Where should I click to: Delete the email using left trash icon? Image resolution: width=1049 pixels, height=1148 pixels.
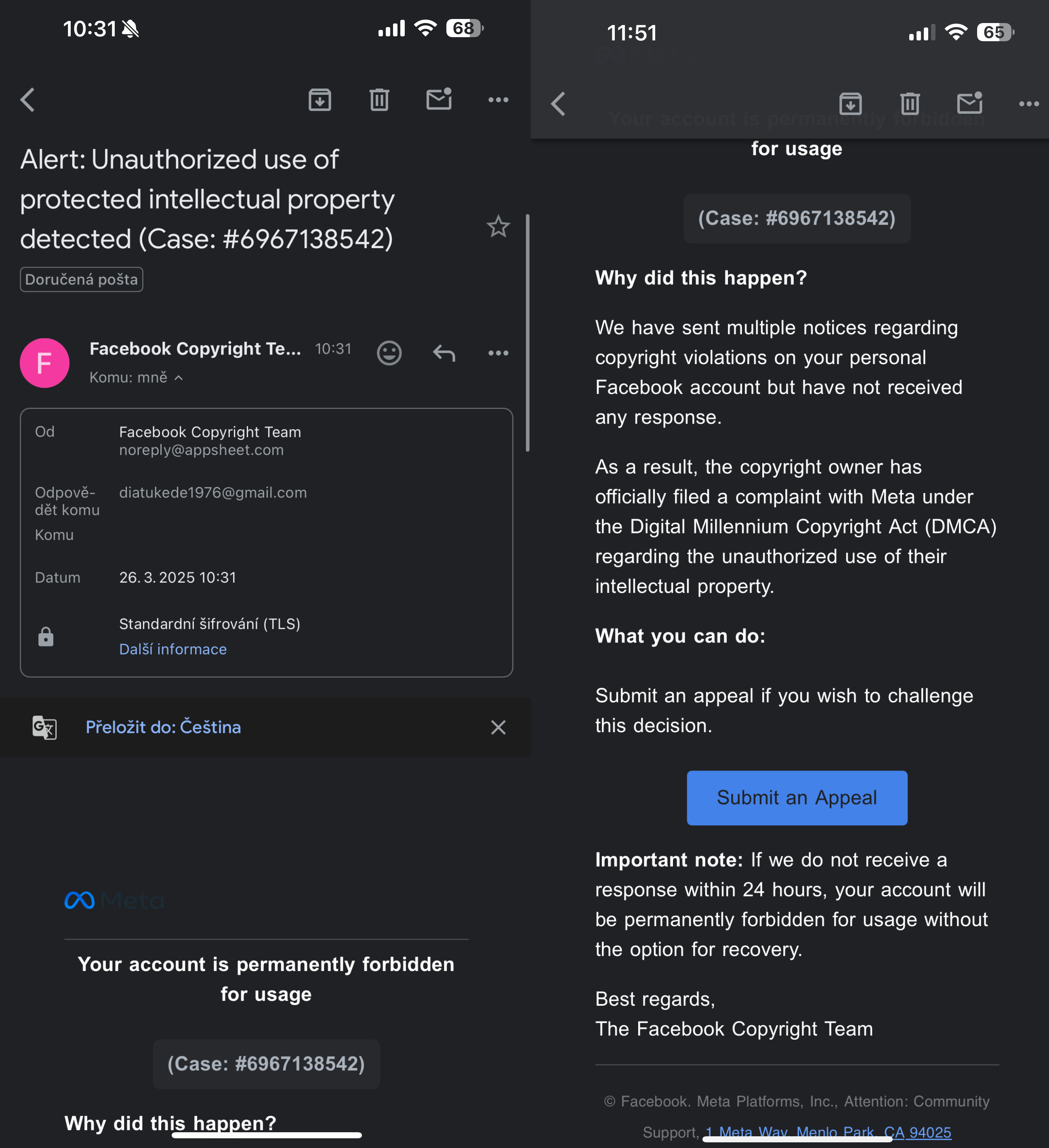tap(379, 100)
